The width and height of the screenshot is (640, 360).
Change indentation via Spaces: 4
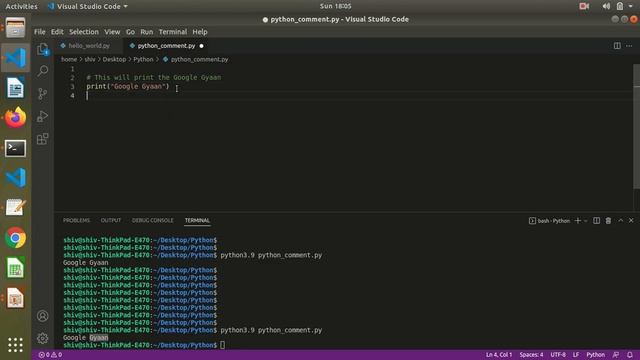click(x=531, y=355)
